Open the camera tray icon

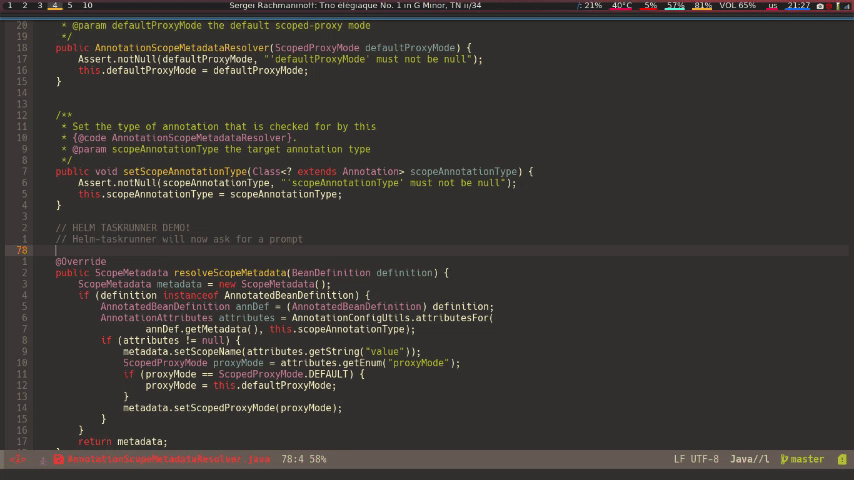click(x=820, y=5)
